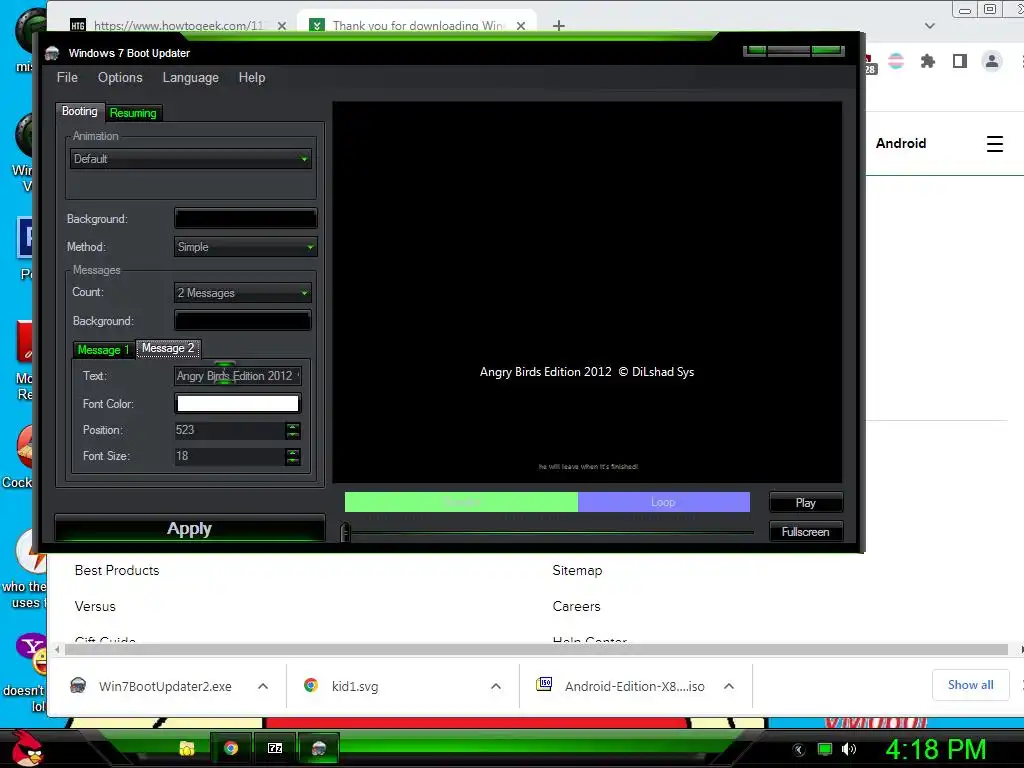Open the Chrome side panel icon
The width and height of the screenshot is (1024, 768).
[x=959, y=61]
